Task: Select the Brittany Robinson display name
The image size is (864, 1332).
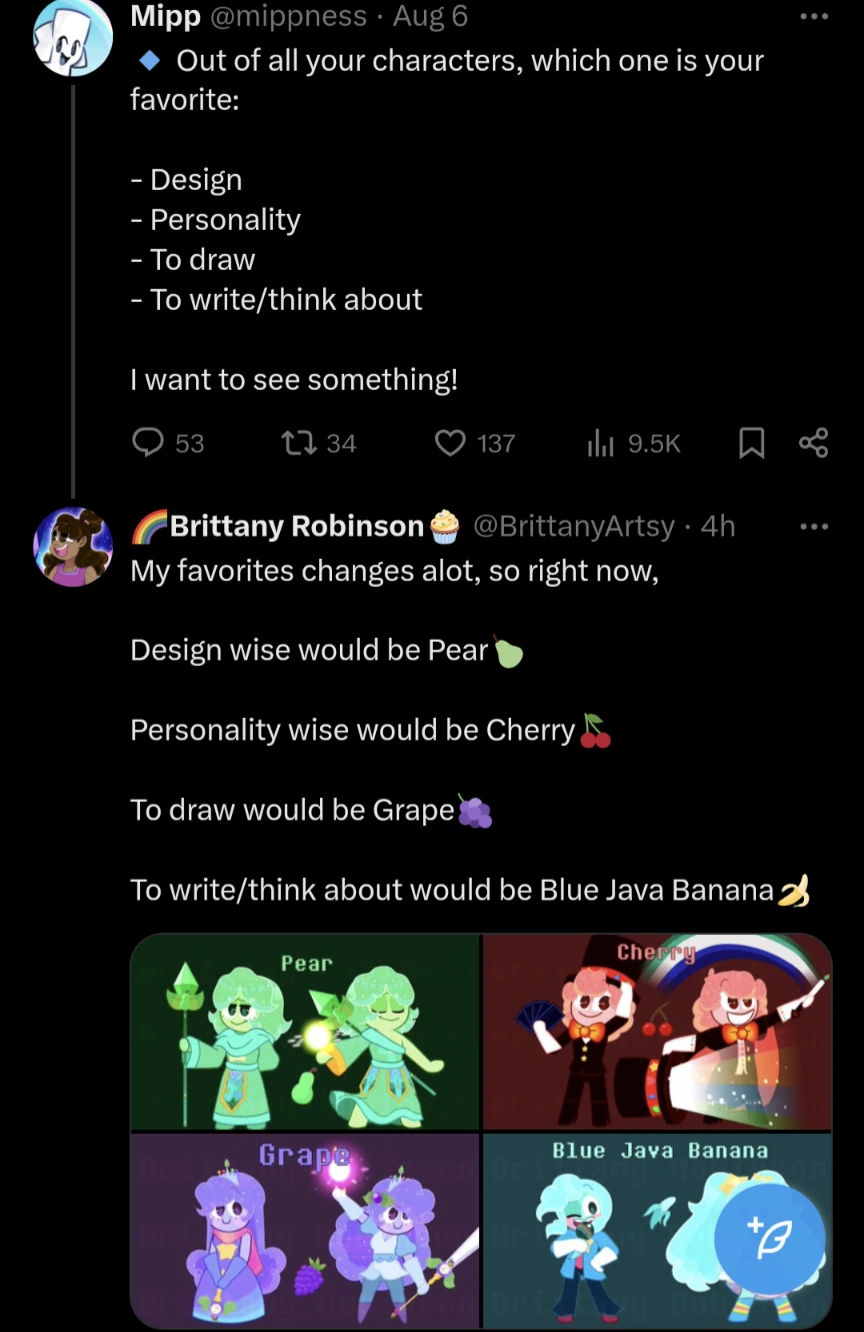Action: [296, 526]
